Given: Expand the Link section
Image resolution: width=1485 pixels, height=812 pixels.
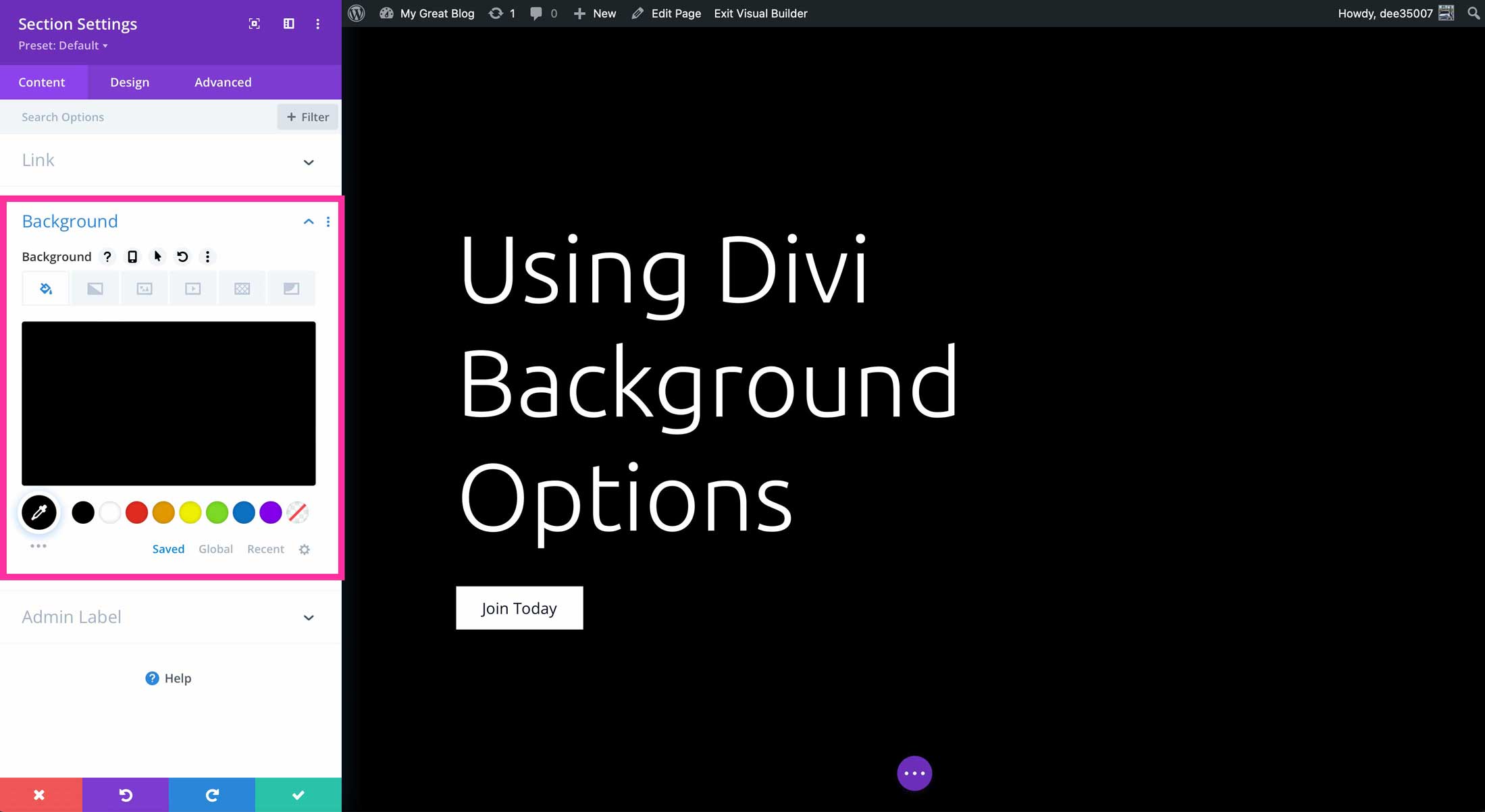Looking at the screenshot, I should pos(308,161).
